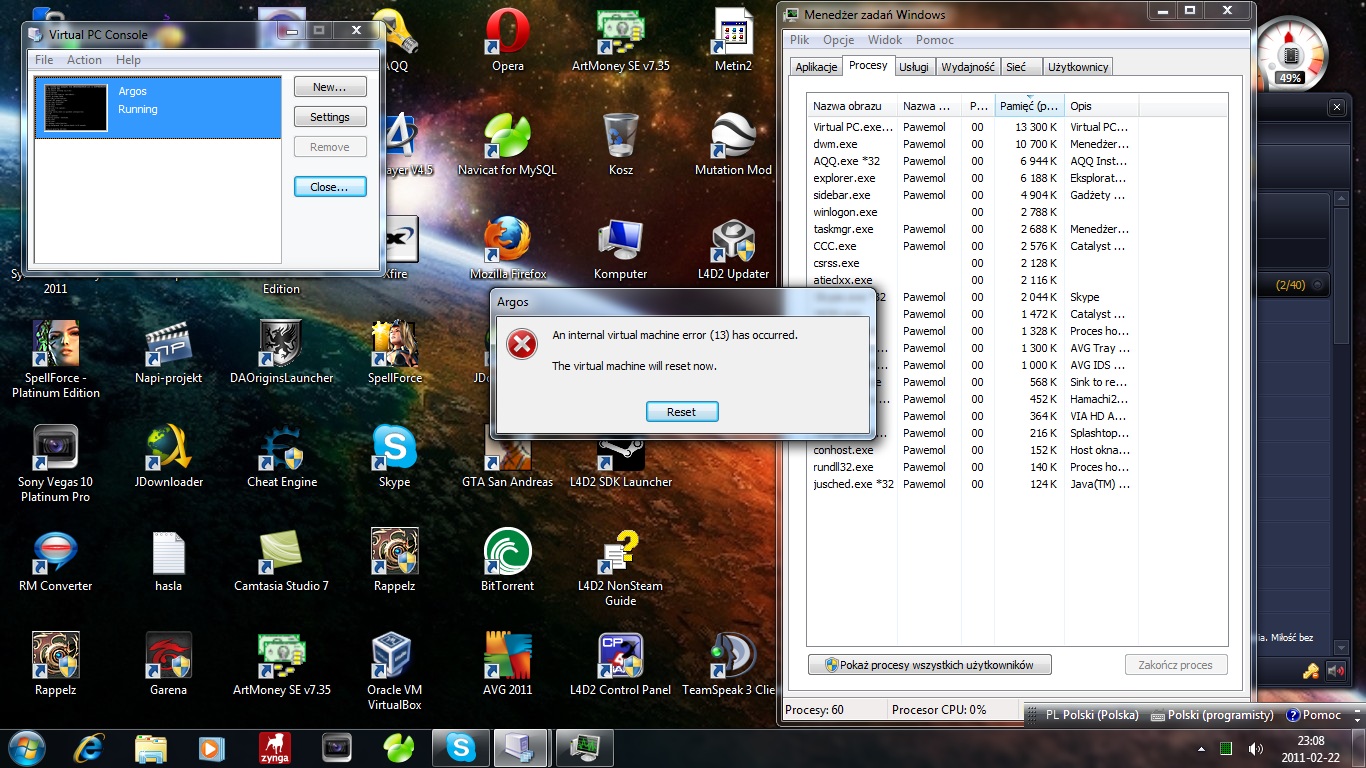1366x768 pixels.
Task: Launch Metin2 from the desktop
Action: point(733,40)
